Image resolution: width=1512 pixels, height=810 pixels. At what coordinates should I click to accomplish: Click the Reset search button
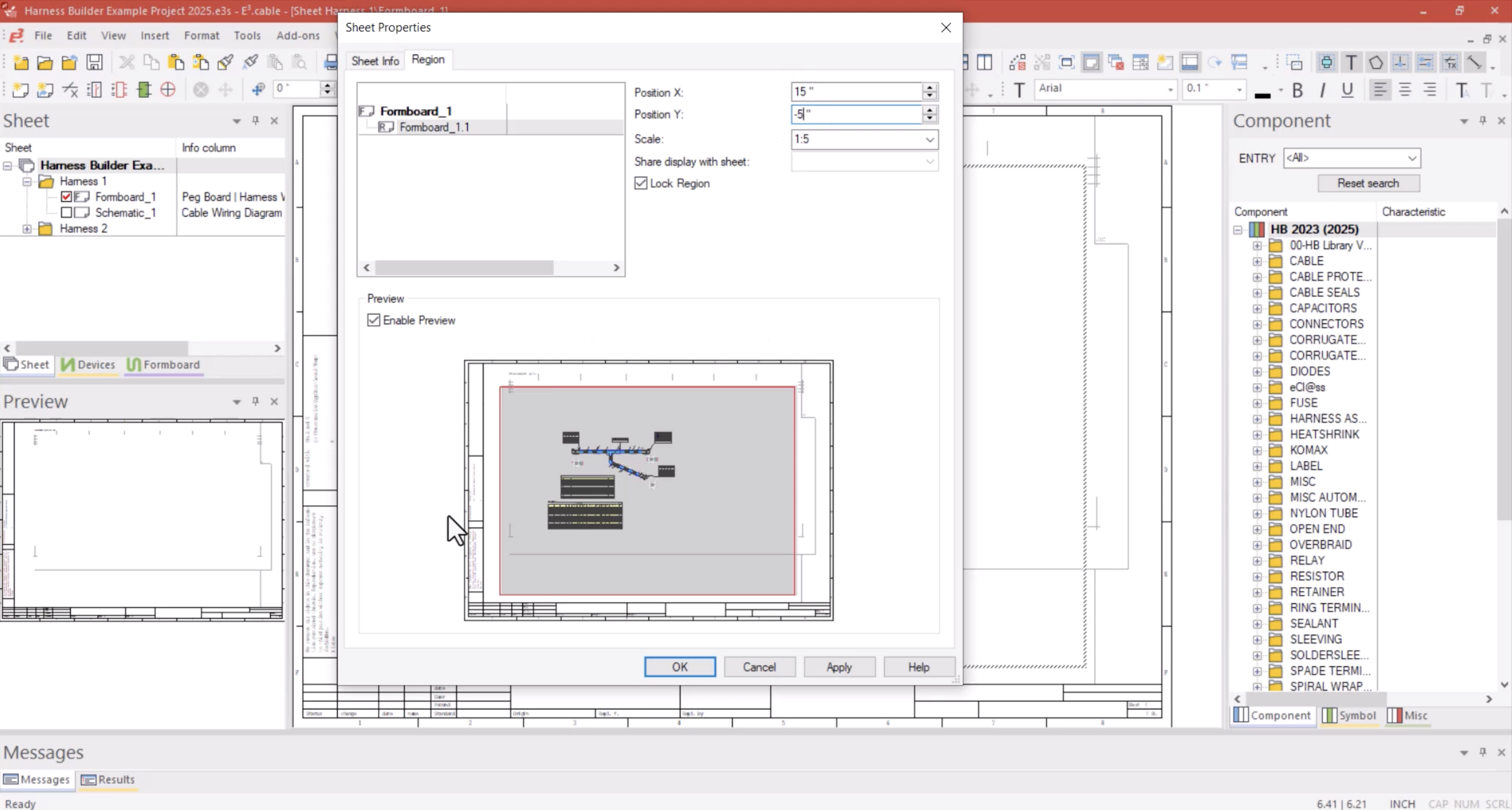[x=1367, y=183]
